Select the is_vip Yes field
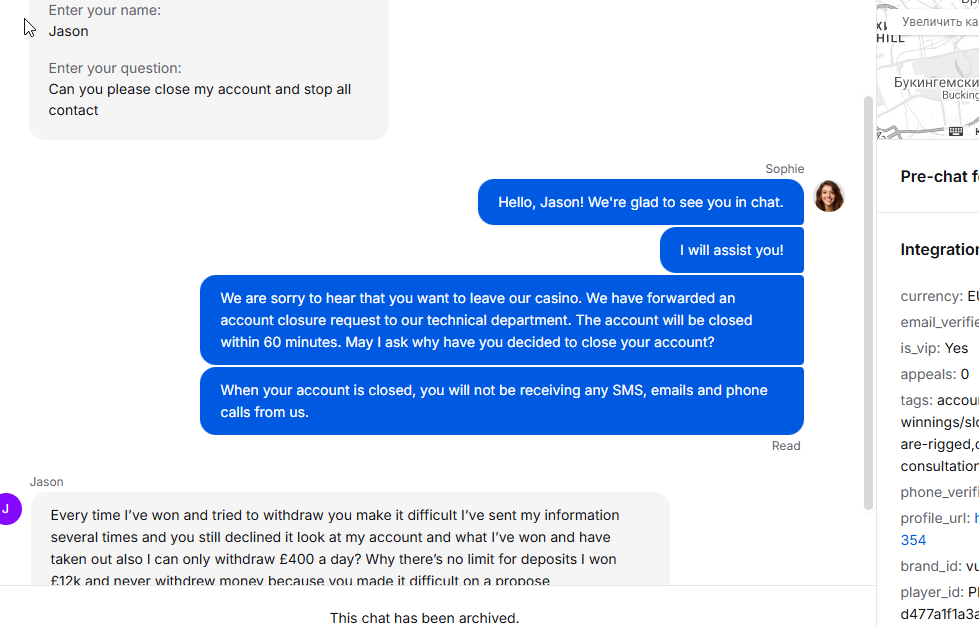Viewport: 979px width, 626px height. (934, 348)
